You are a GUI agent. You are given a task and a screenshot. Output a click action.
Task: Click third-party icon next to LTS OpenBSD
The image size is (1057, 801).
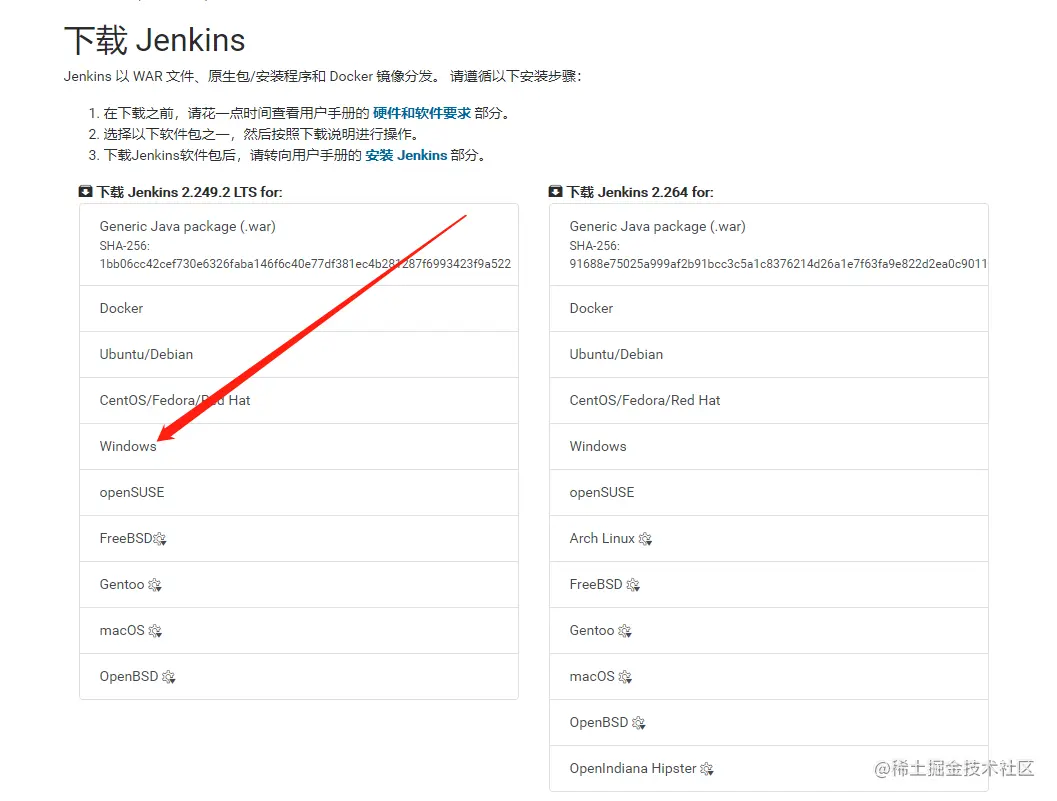tap(169, 676)
